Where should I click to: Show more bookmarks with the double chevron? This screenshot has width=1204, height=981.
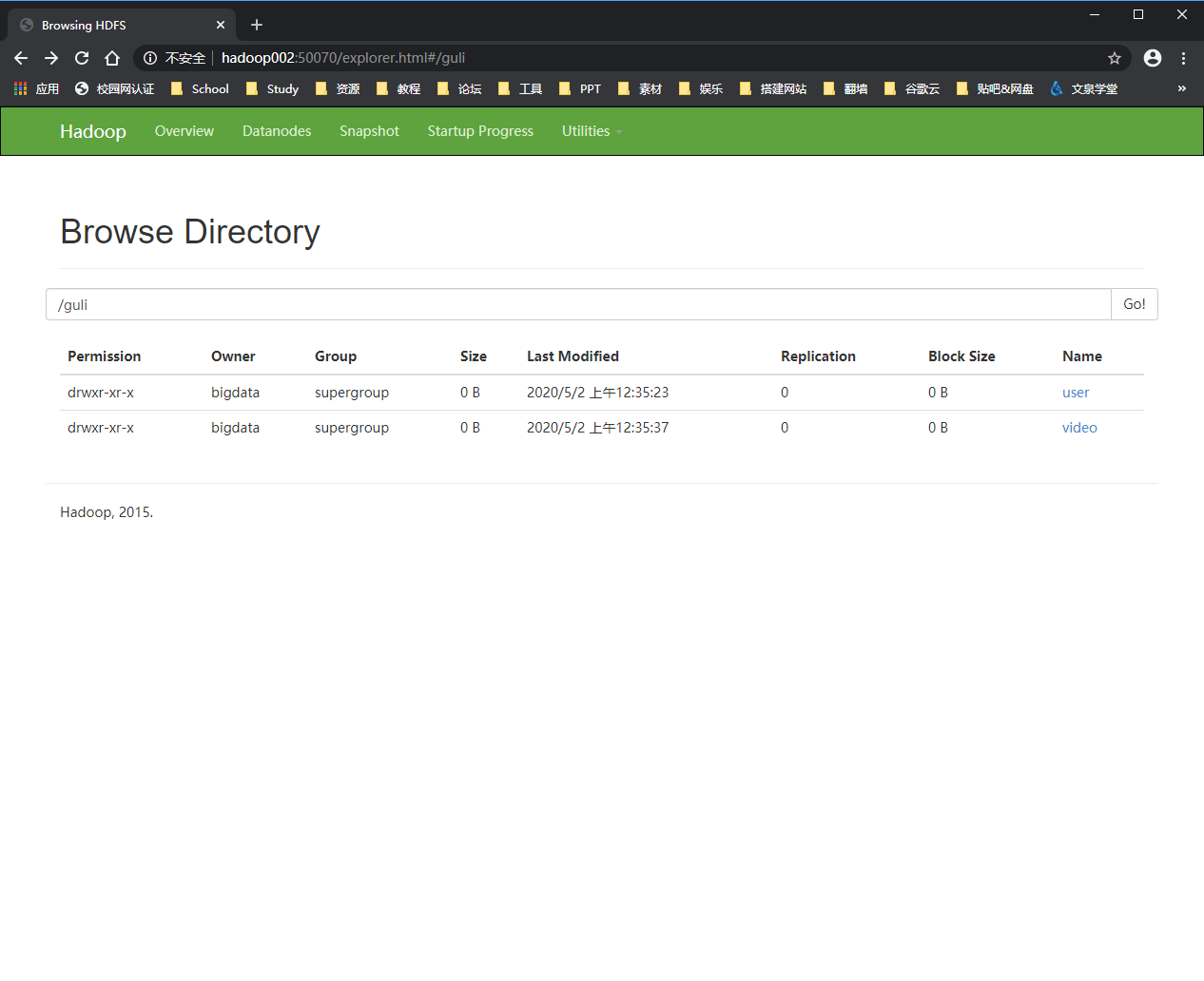[1182, 88]
